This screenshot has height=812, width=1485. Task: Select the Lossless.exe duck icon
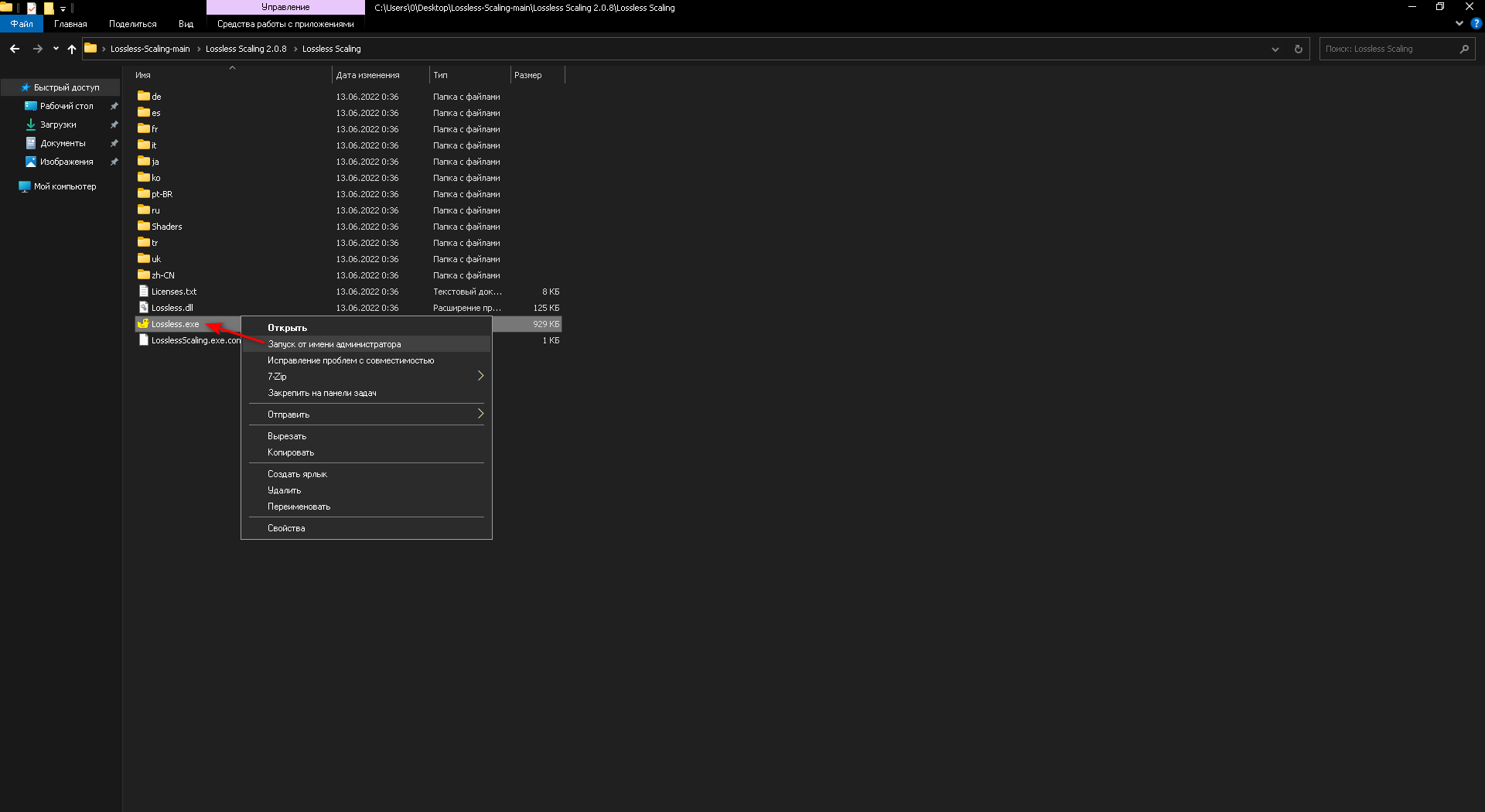click(x=144, y=323)
